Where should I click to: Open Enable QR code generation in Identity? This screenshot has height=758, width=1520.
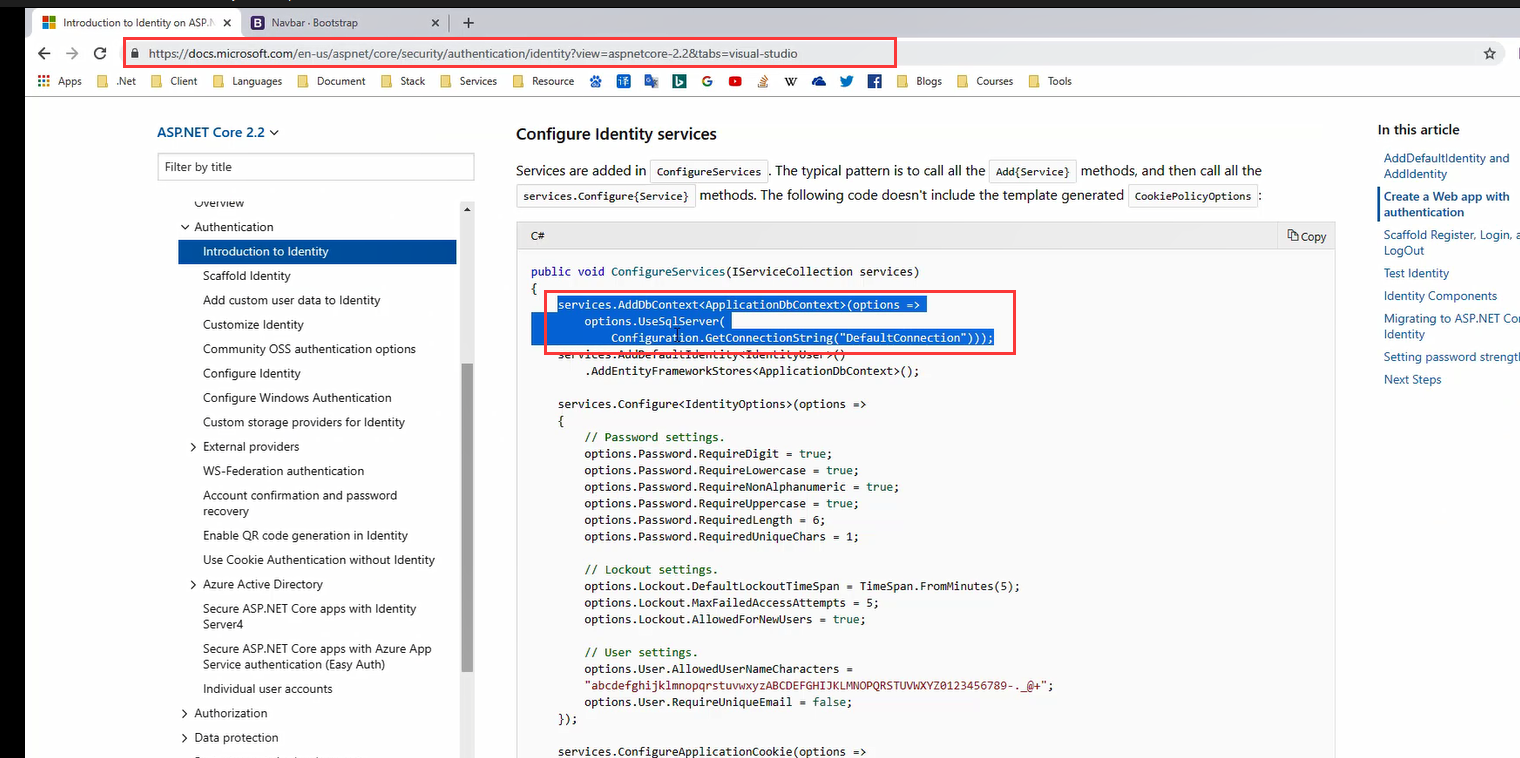(305, 536)
